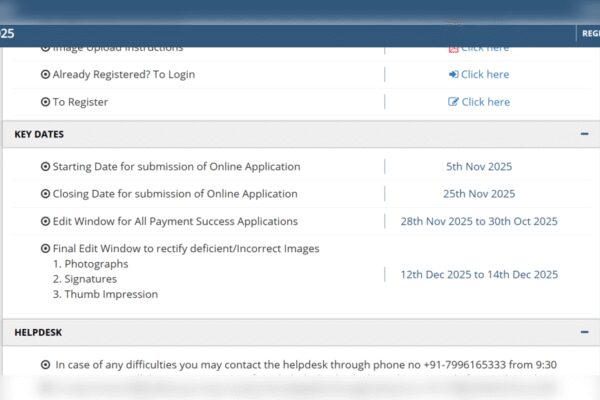Screen dimensions: 600x400
Task: Select 12th Dec 2025 to 14th Dec 2025 value
Action: click(x=479, y=274)
